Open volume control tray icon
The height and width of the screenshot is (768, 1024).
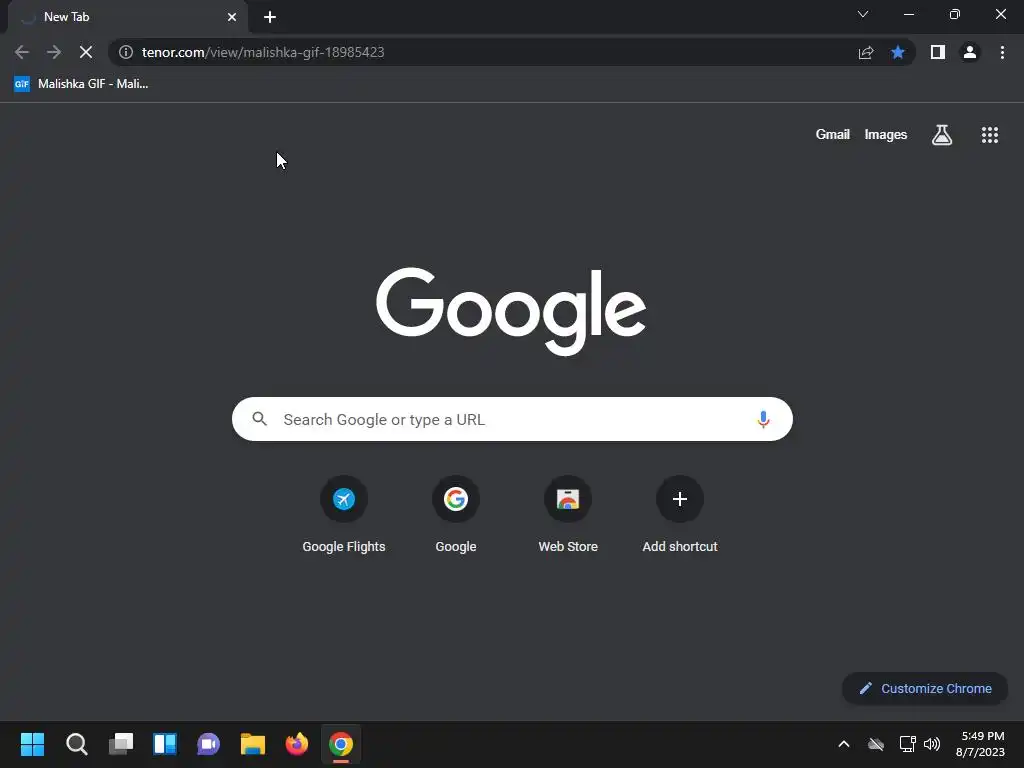pos(932,744)
